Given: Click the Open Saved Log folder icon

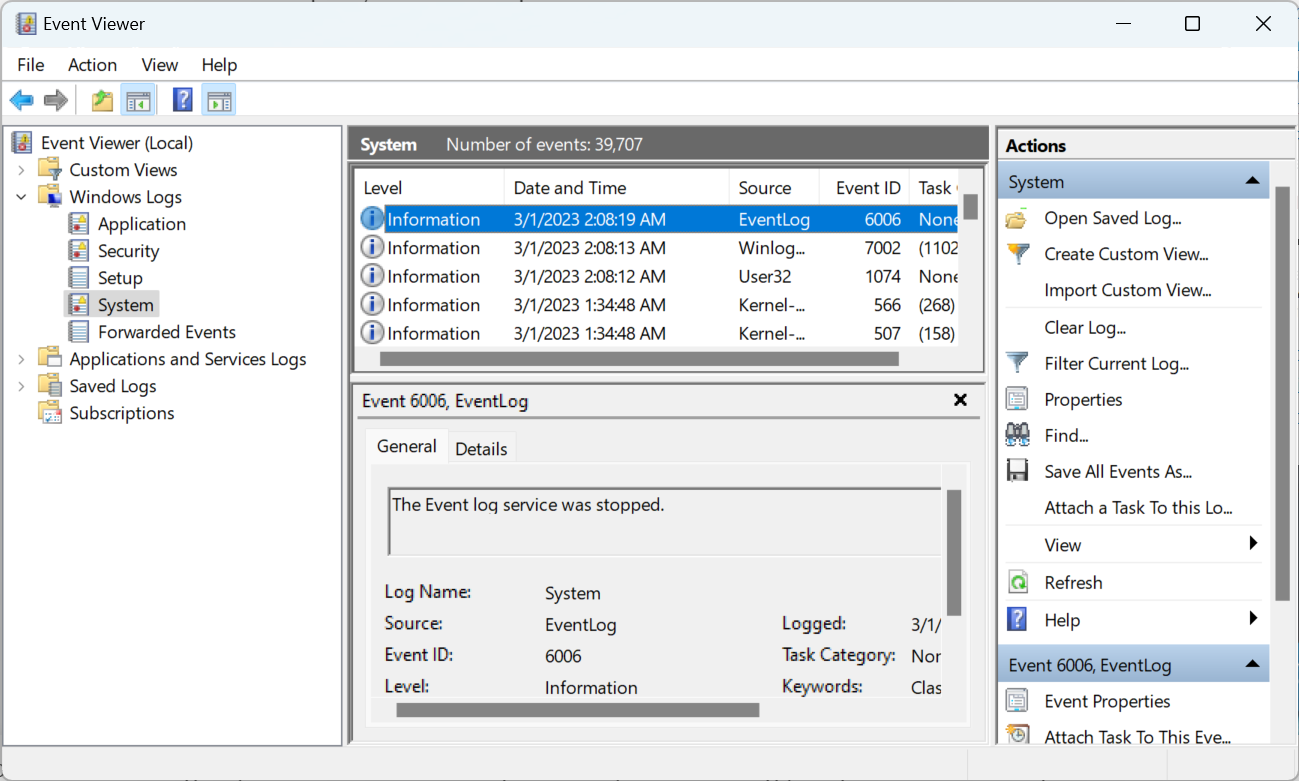Looking at the screenshot, I should (x=1017, y=218).
